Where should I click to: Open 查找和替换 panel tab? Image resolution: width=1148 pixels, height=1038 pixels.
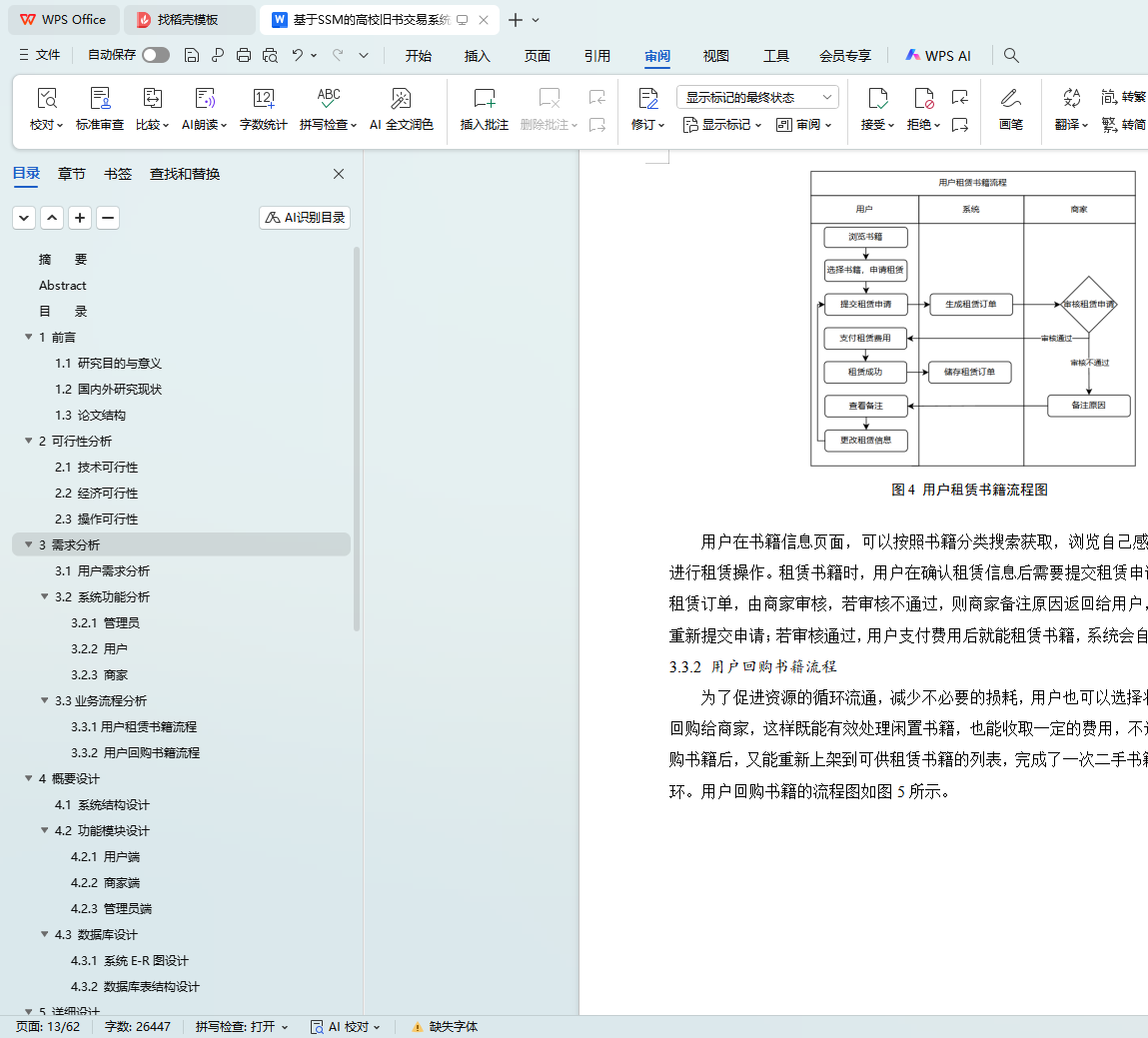[x=185, y=174]
